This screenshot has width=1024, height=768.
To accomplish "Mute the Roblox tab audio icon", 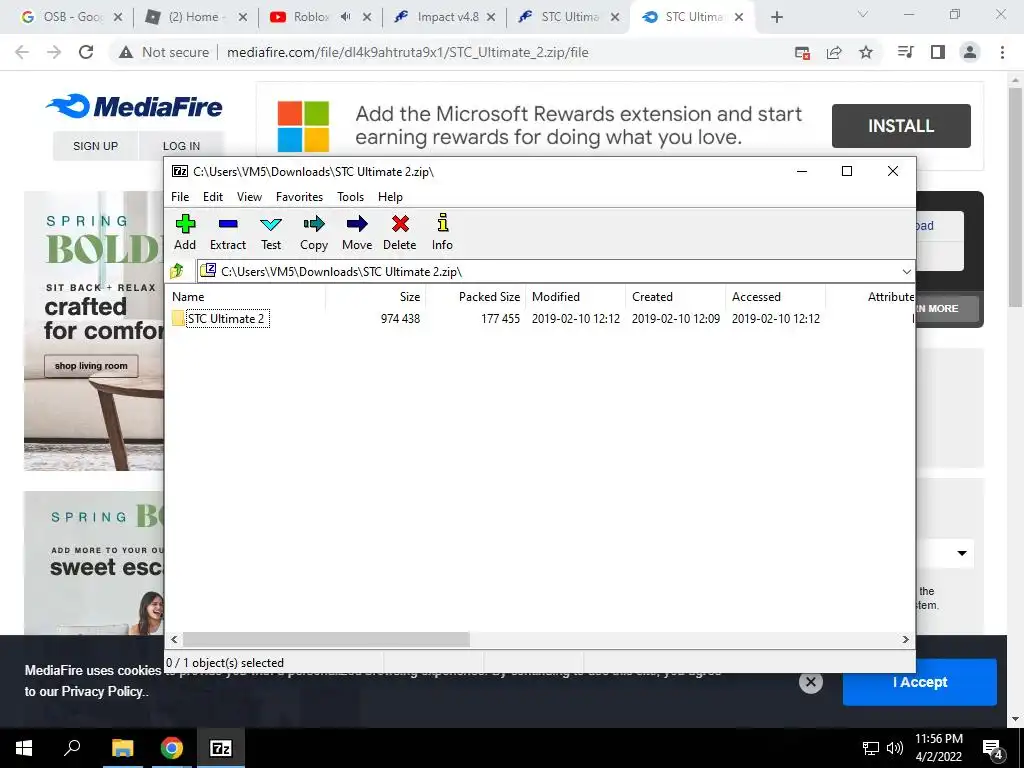I will [x=345, y=17].
